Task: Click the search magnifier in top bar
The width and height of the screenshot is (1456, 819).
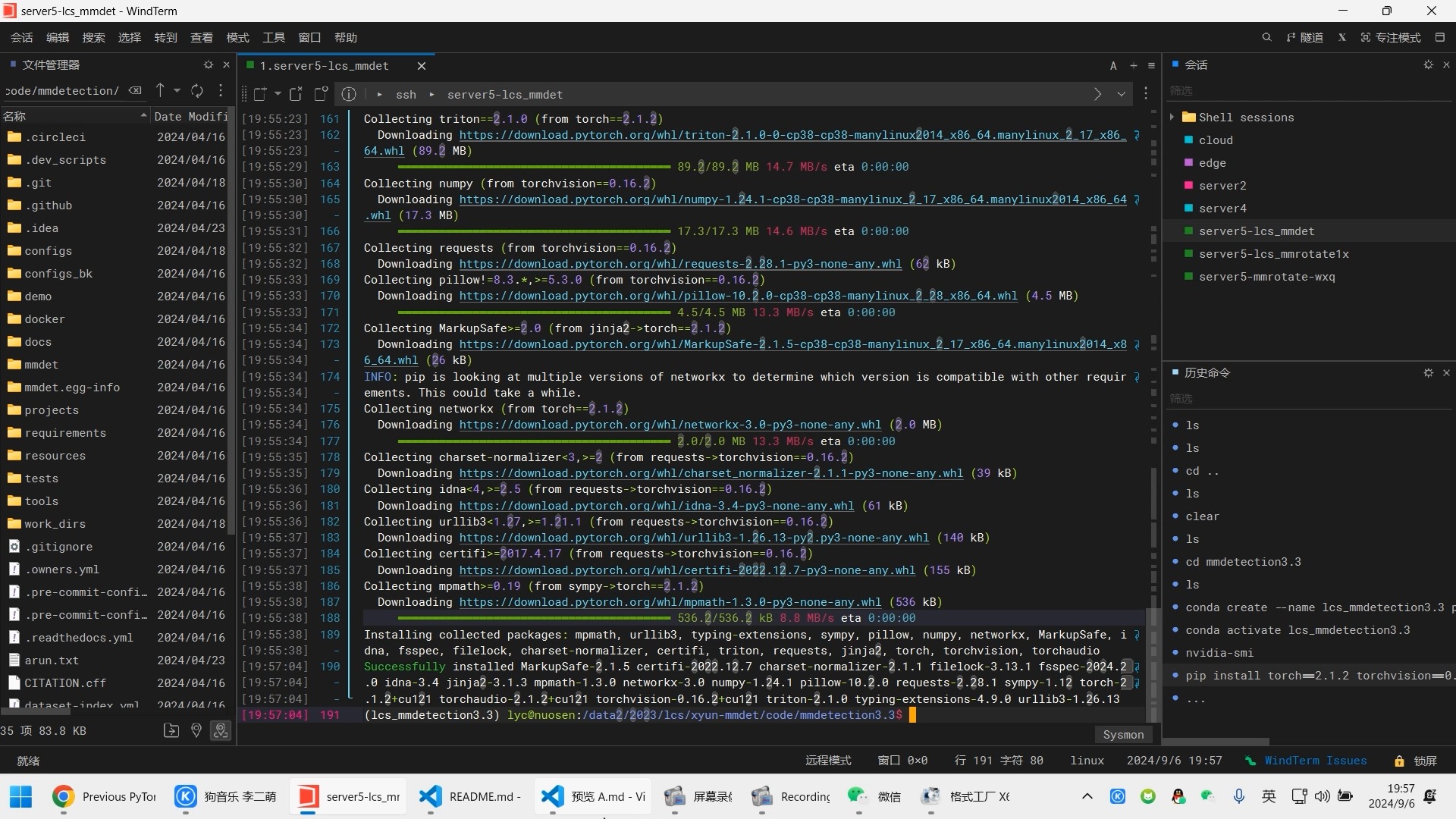Action: (1266, 37)
